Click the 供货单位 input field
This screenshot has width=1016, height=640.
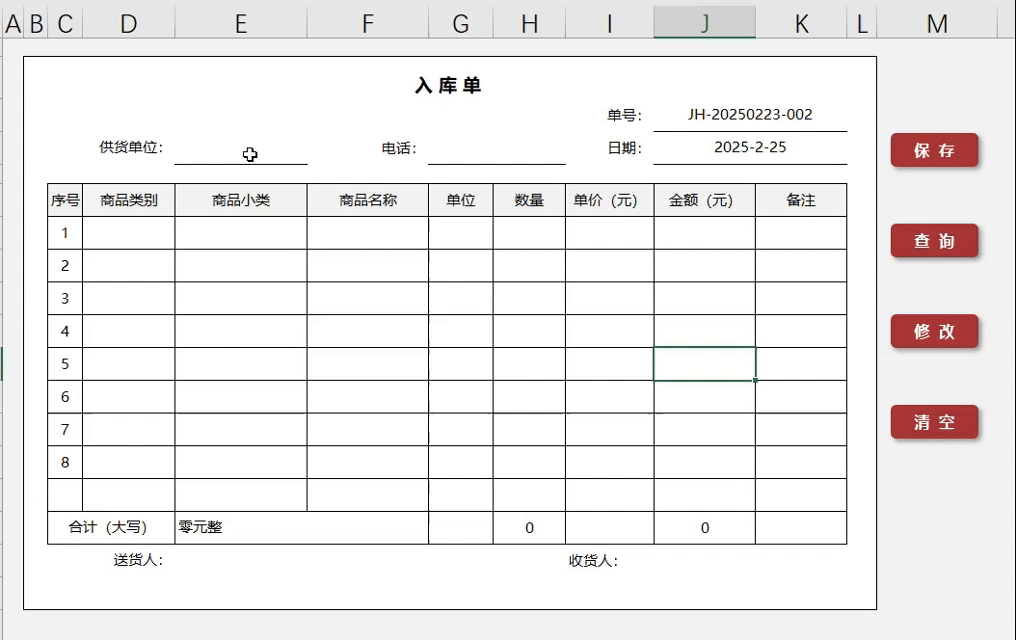240,148
